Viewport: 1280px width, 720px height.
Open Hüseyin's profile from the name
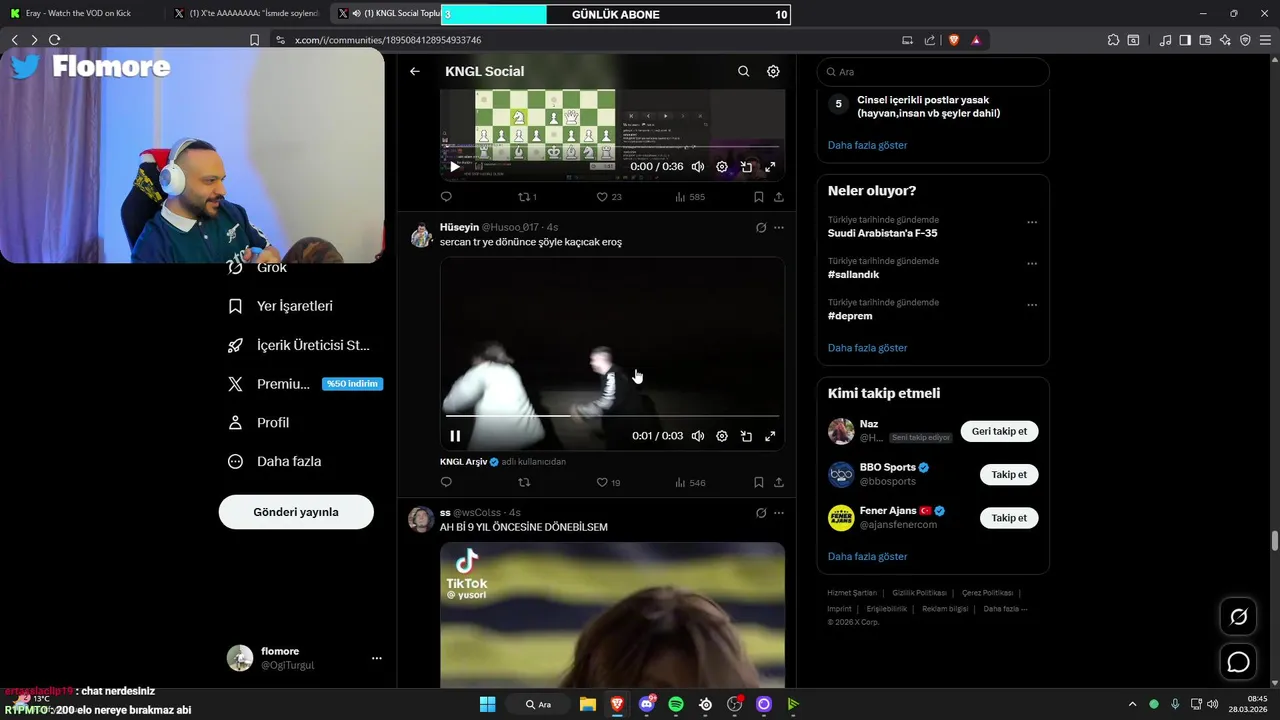(459, 227)
